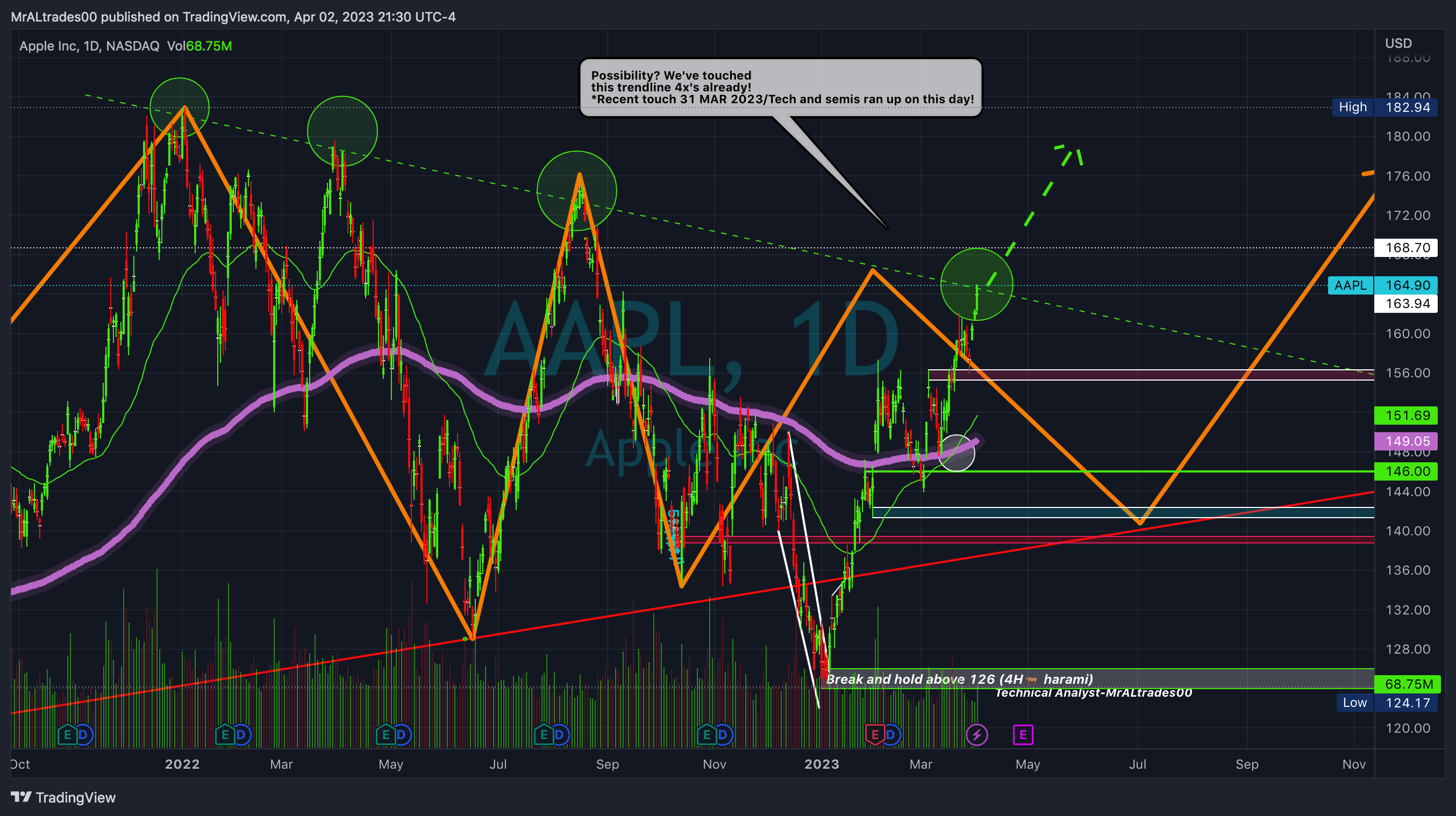Click the purple lightning bolt event icon

977,735
